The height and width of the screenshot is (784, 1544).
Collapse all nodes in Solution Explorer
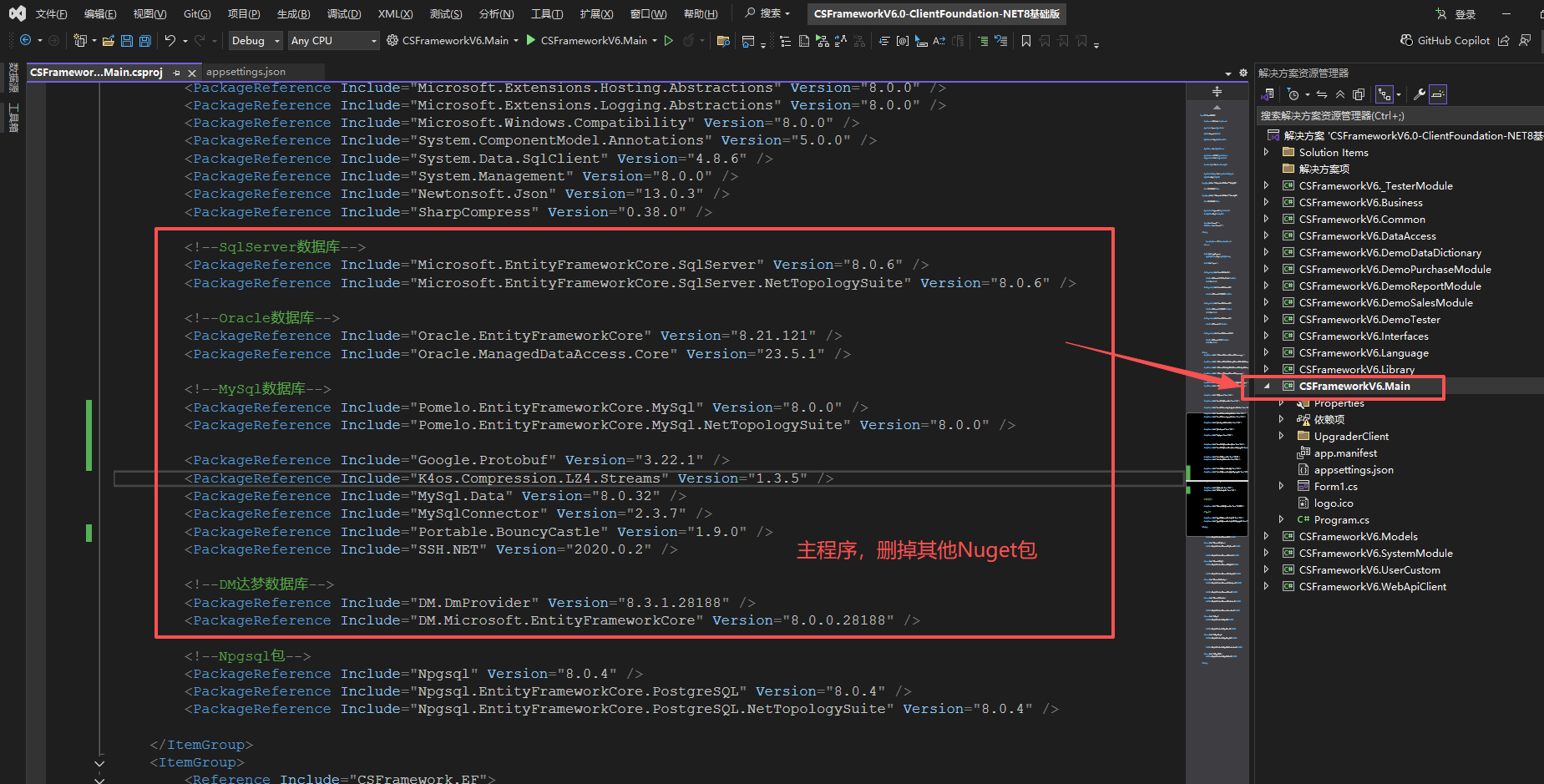click(1339, 94)
